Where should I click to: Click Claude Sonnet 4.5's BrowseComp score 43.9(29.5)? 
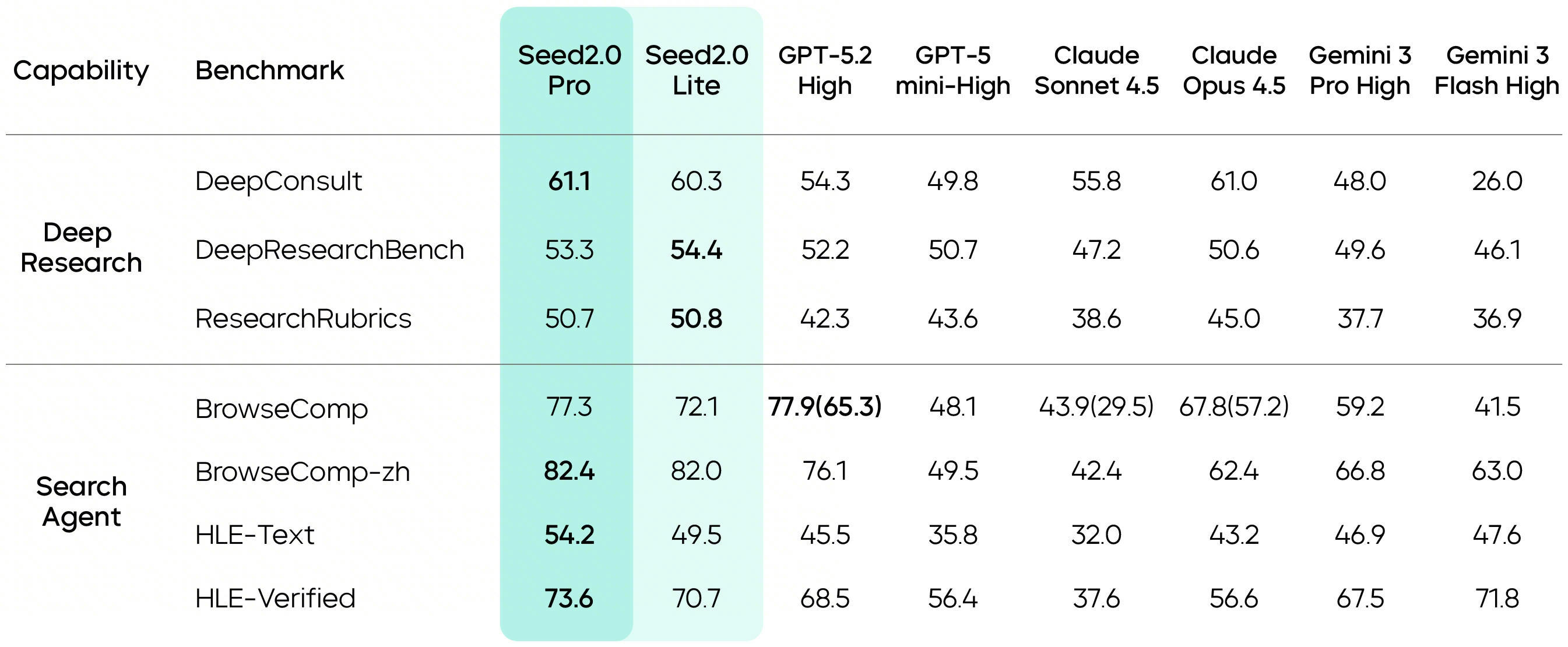click(1096, 407)
